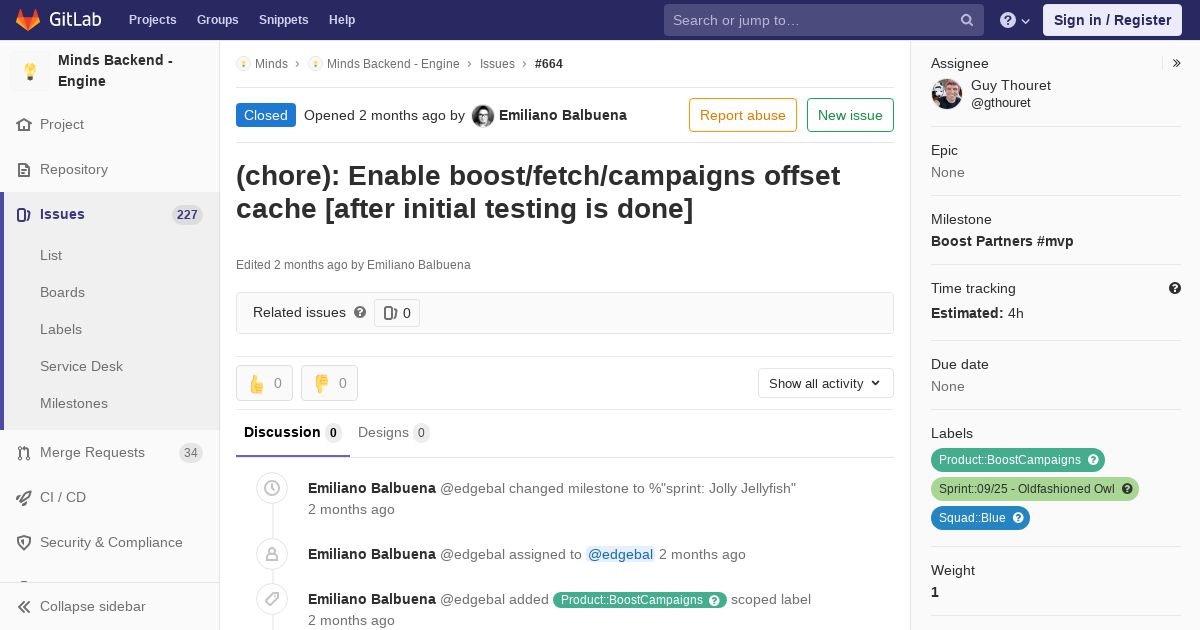Open assignee Guy Thouret's profile
The width and height of the screenshot is (1200, 630).
point(1011,85)
